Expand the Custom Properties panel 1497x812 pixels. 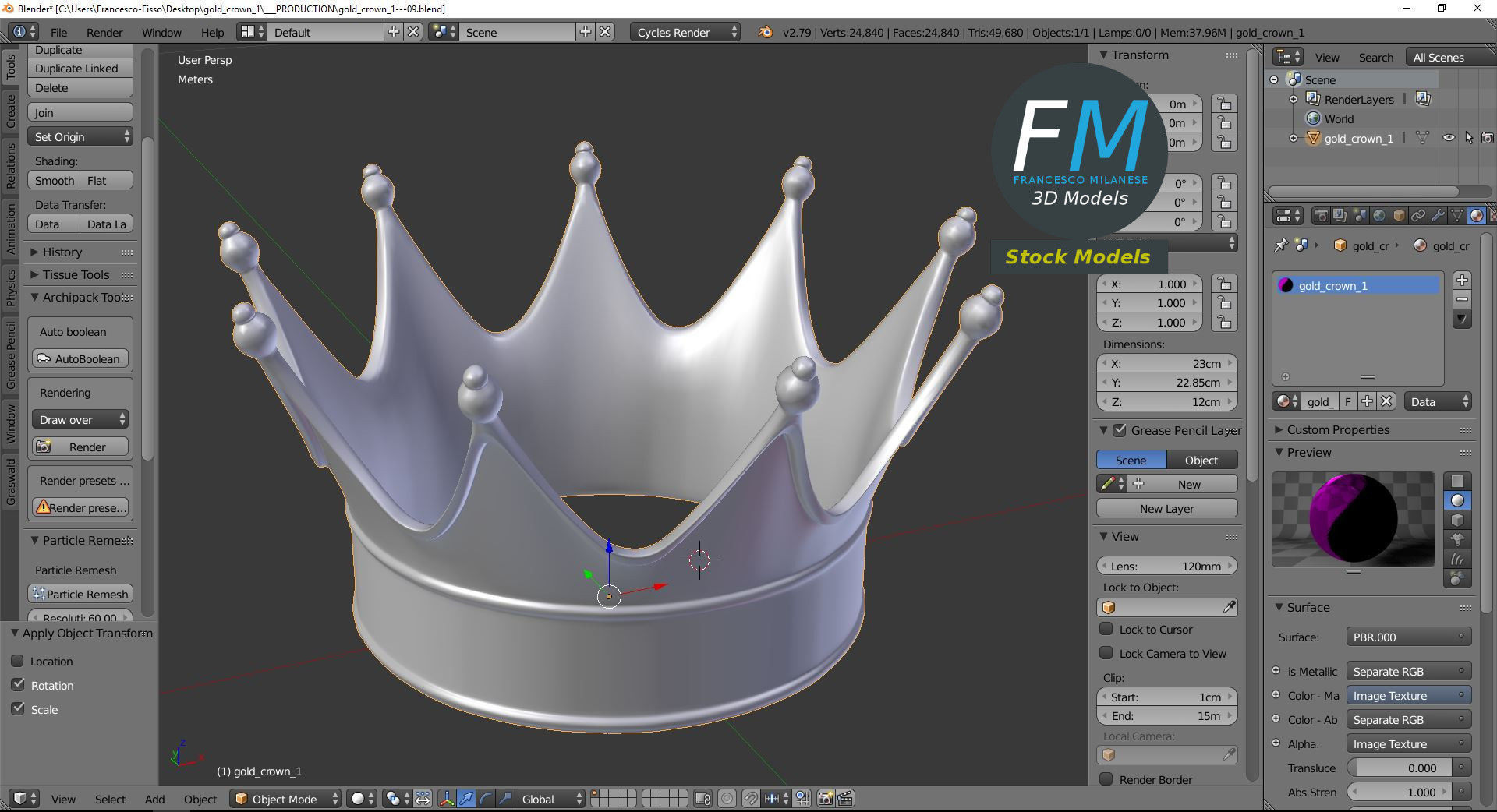[1337, 429]
